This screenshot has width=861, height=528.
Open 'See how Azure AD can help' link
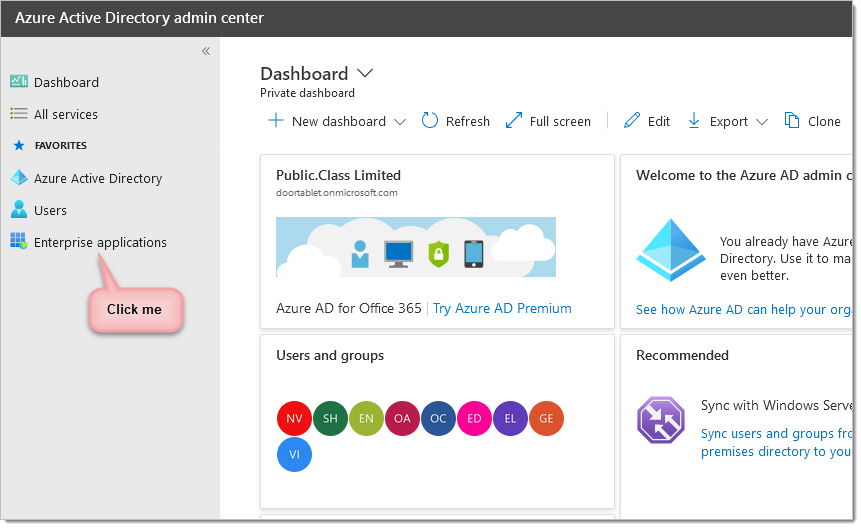click(743, 310)
